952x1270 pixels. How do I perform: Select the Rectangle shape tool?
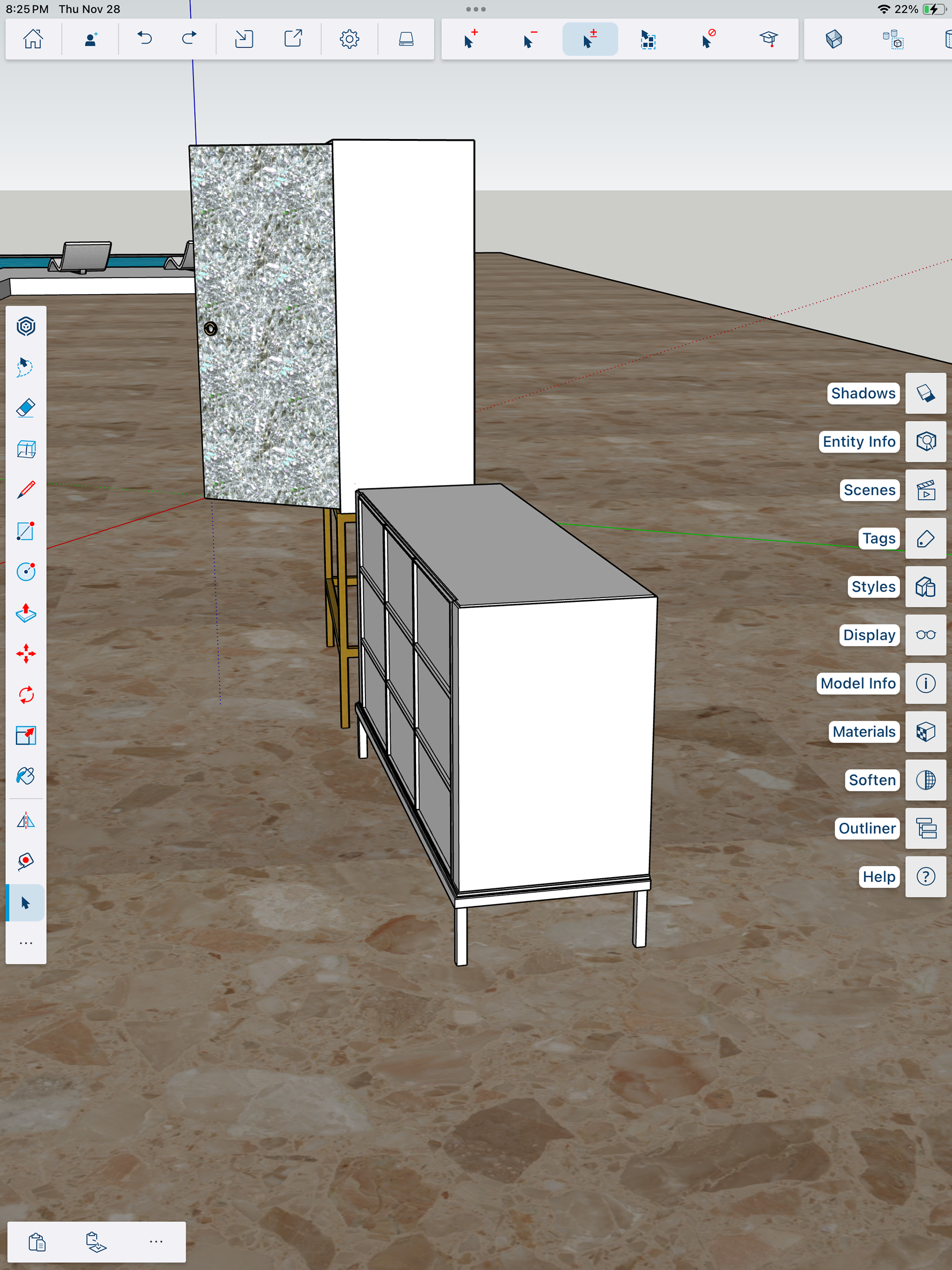(x=26, y=531)
